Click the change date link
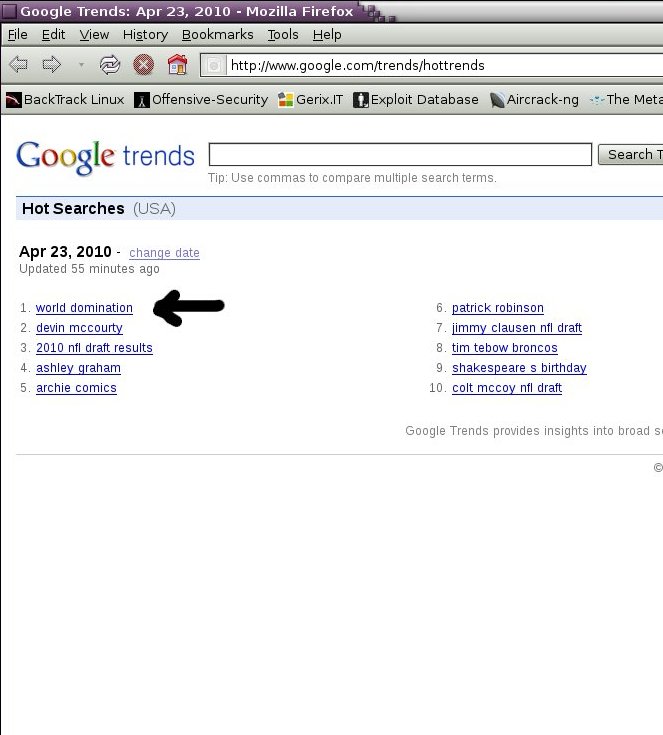This screenshot has width=663, height=735. [164, 253]
